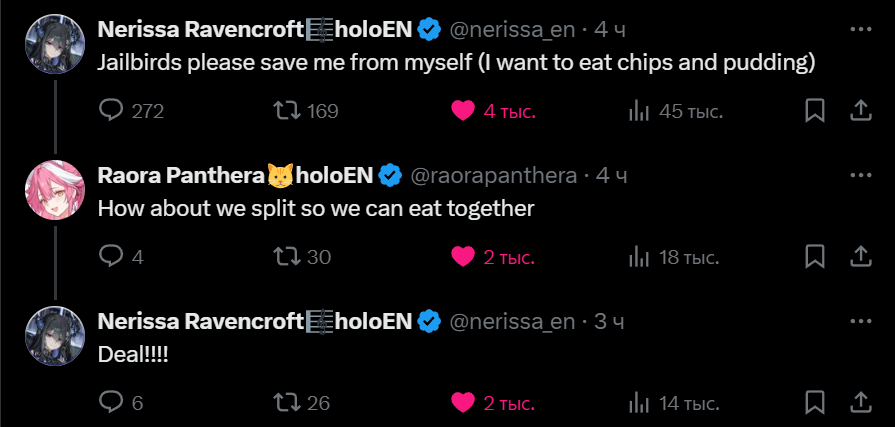Share Nerissa's chips and pudding tweet
The width and height of the screenshot is (895, 427).
coord(860,110)
